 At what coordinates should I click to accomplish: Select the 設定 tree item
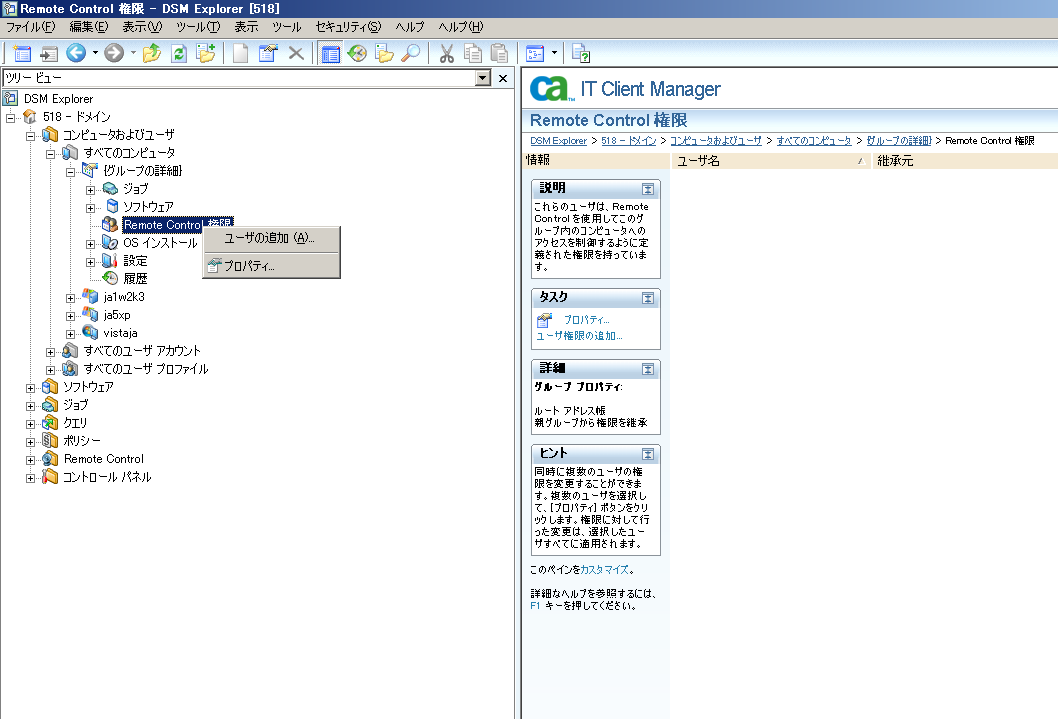[135, 260]
